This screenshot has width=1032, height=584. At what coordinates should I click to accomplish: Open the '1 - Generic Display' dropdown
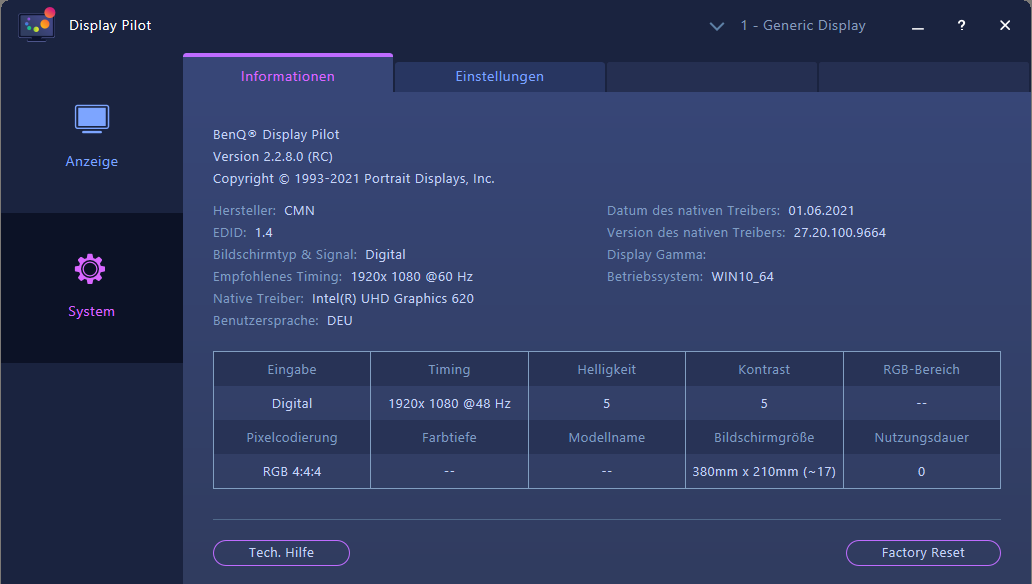coord(802,25)
